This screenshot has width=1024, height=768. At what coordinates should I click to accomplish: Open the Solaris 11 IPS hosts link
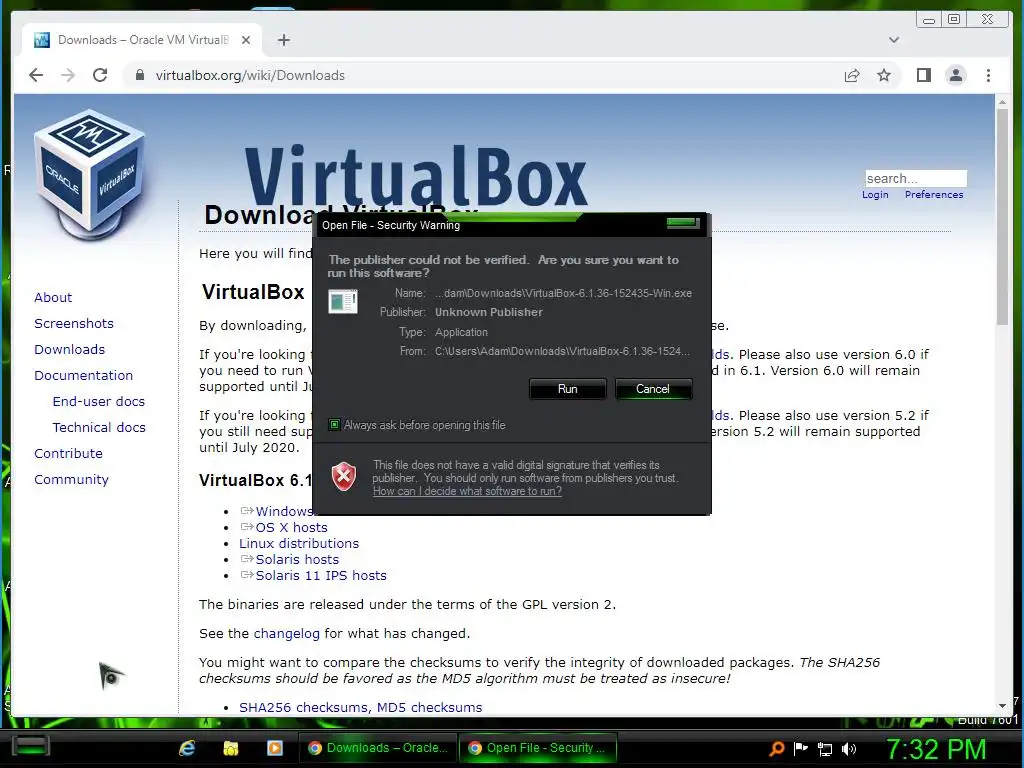tap(321, 575)
